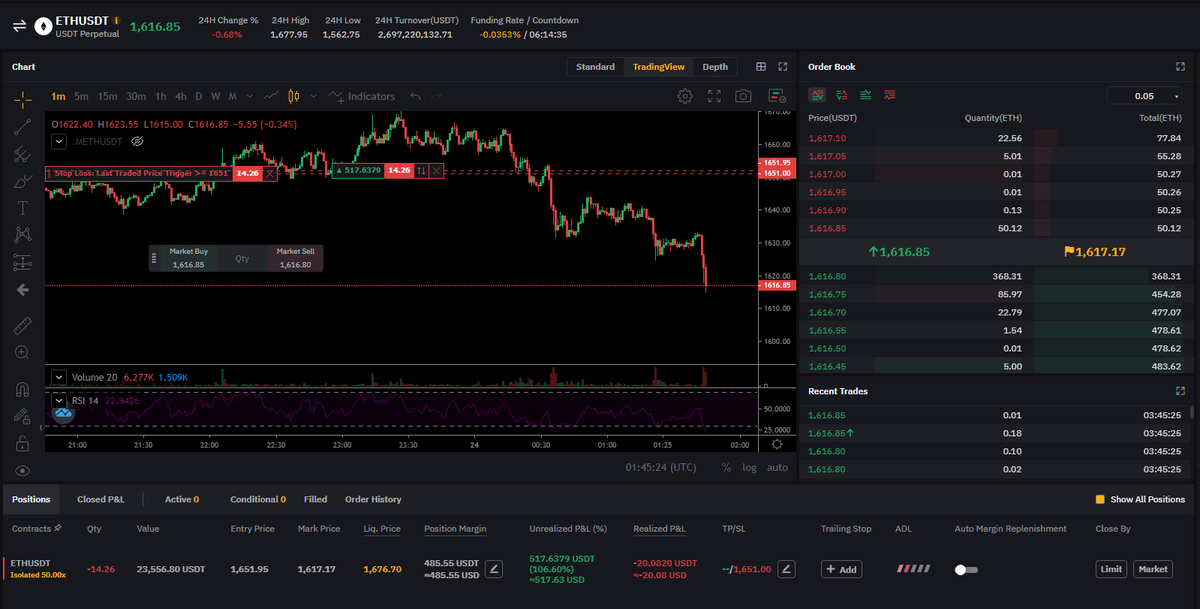Close position by Market order
This screenshot has height=609, width=1200.
pyautogui.click(x=1152, y=569)
